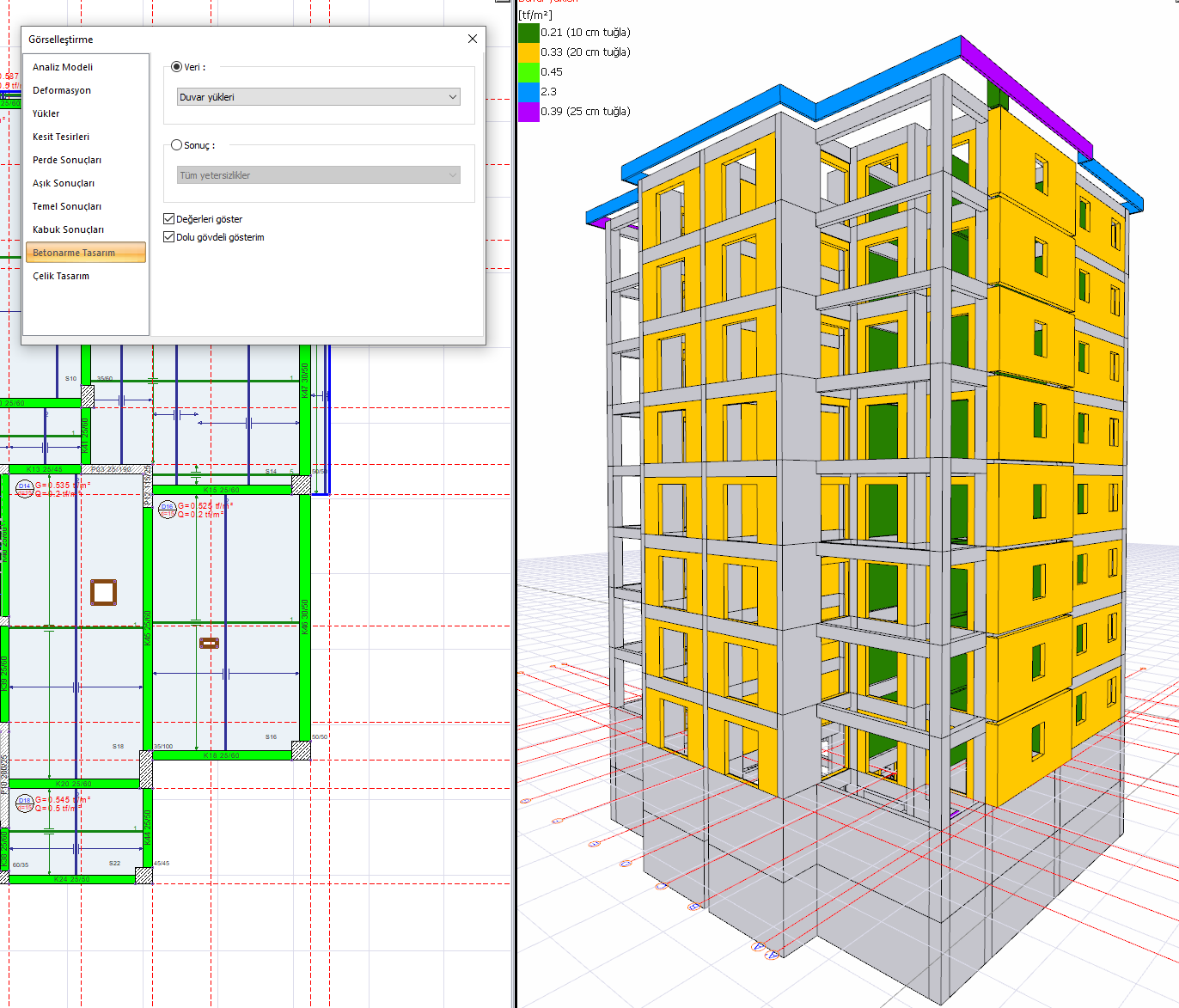The width and height of the screenshot is (1179, 1008).
Task: Click the 'Q=0.5 tf/m²' load text
Action: (58, 809)
